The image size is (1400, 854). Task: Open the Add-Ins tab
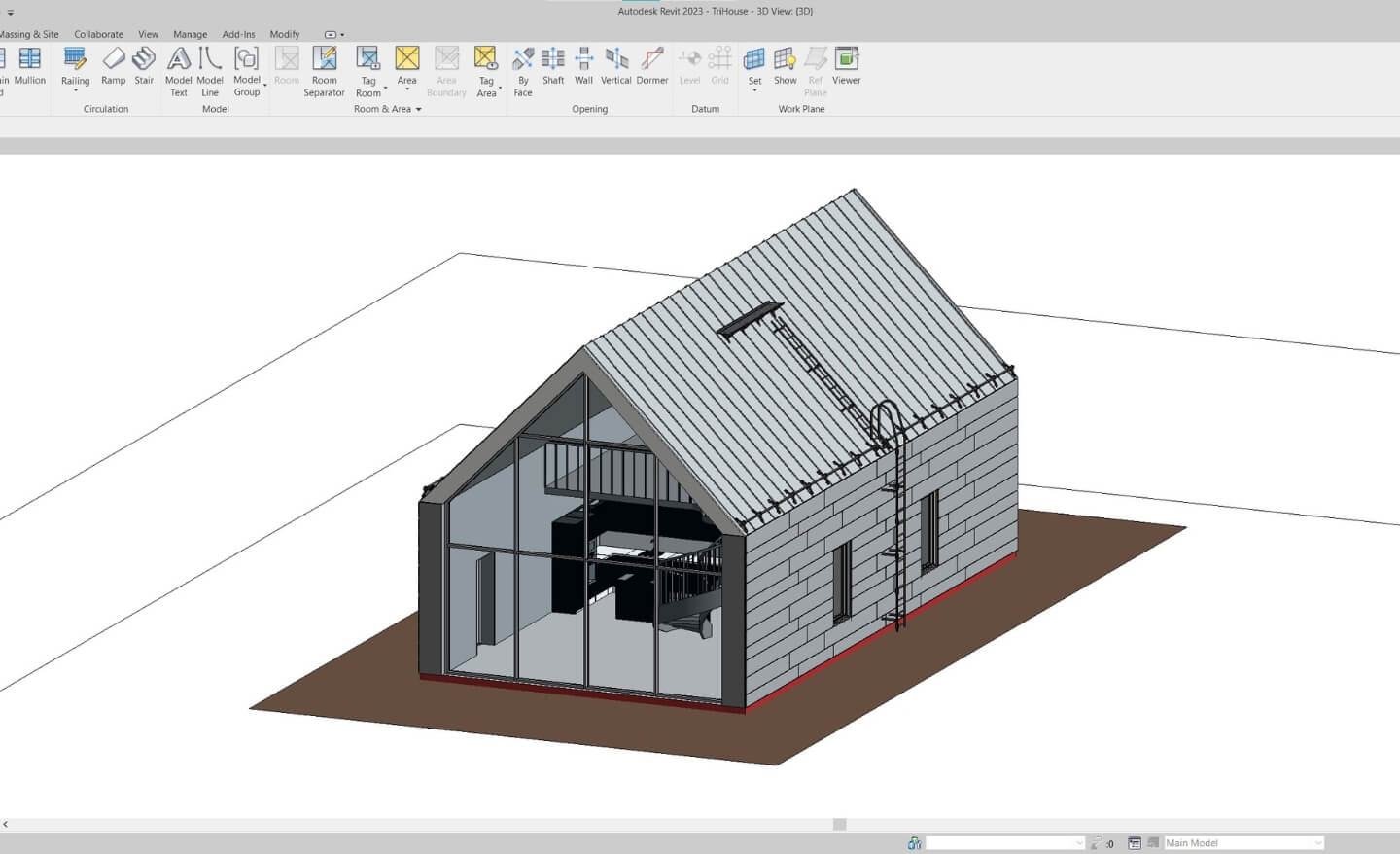(x=238, y=34)
